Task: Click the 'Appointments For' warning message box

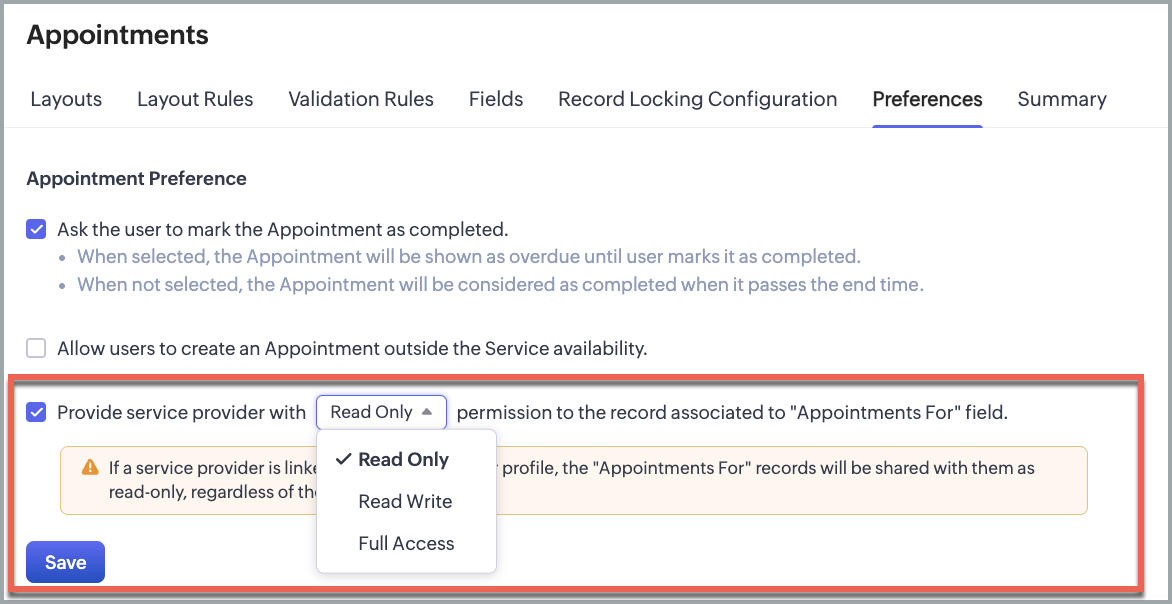Action: [573, 481]
